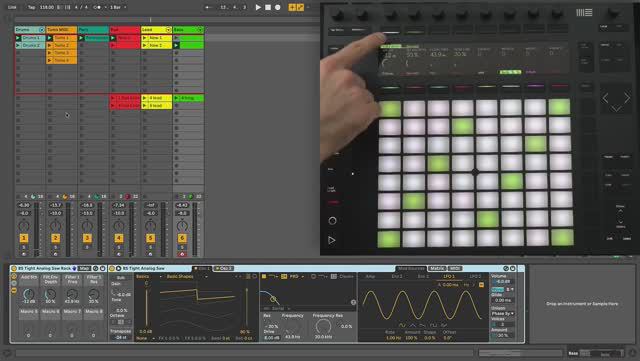The image size is (640, 361).
Task: Click the Link button
Action: [x=12, y=7]
